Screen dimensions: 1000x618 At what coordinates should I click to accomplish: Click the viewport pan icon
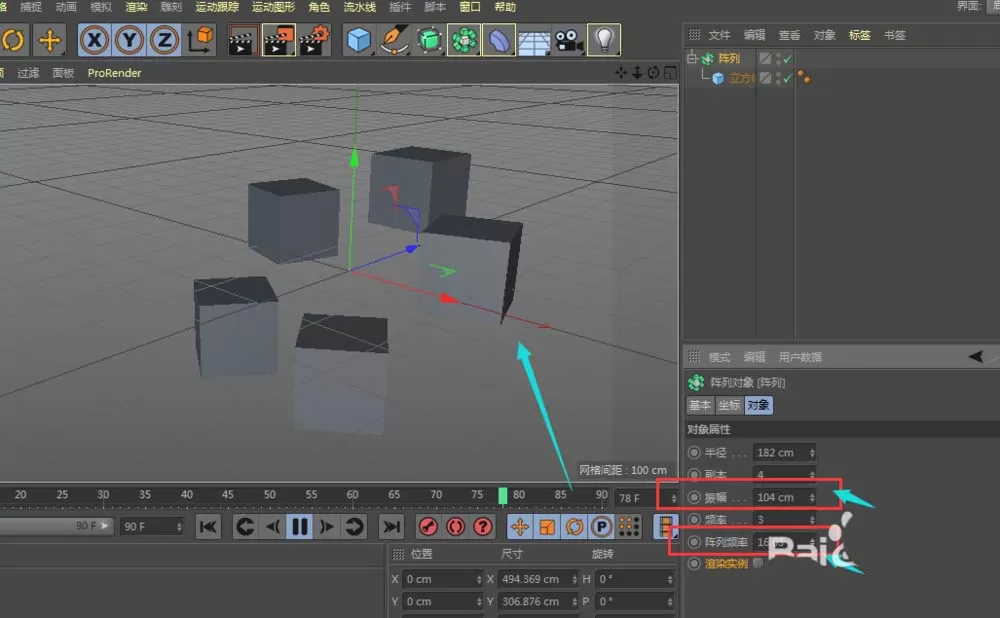coord(621,73)
